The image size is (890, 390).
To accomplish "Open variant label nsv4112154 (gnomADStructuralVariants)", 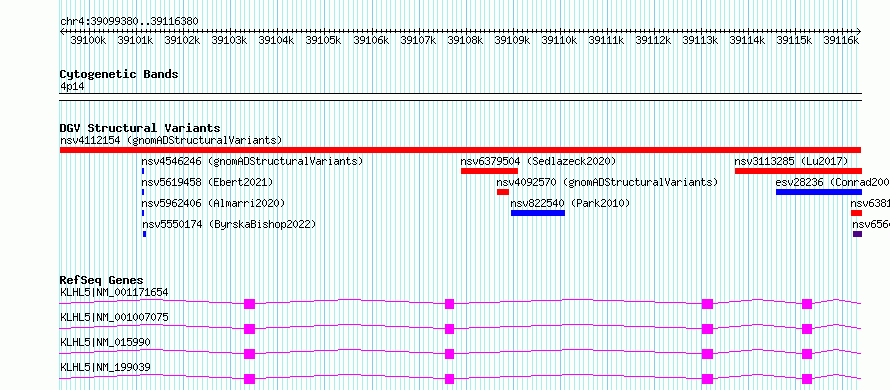I will 171,140.
